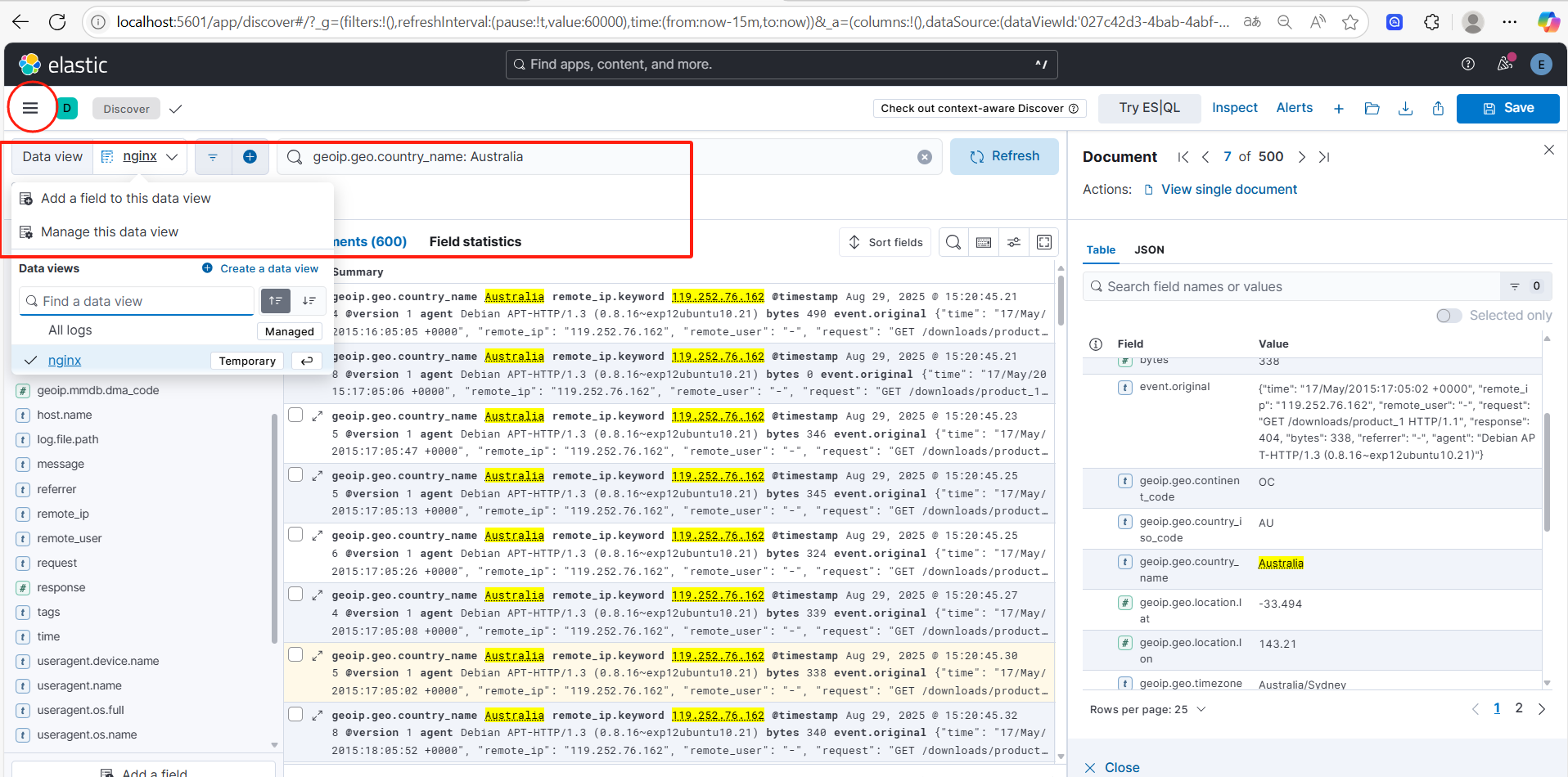Click Try ES|QL button
The image size is (1568, 777).
pyautogui.click(x=1149, y=108)
